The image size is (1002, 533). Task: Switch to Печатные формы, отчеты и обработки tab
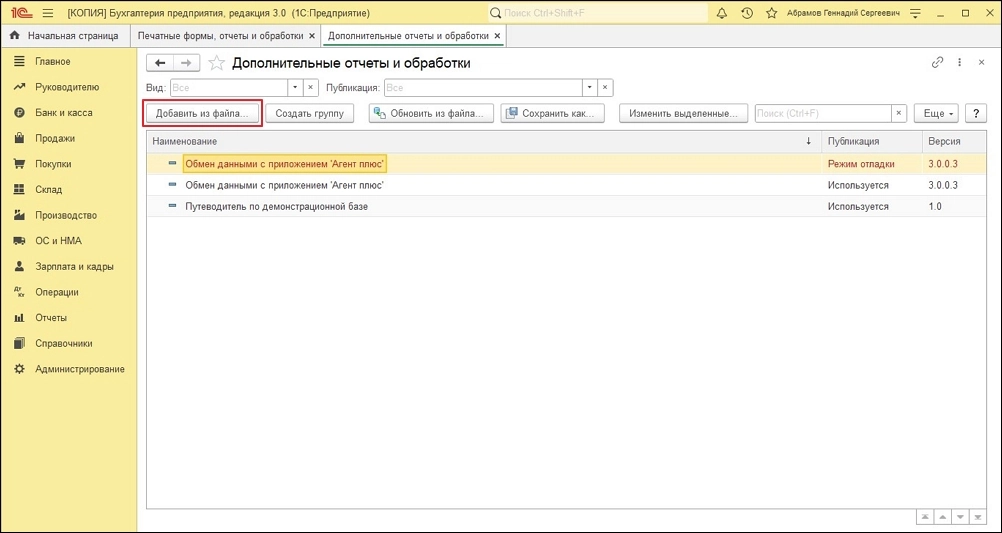click(x=220, y=36)
